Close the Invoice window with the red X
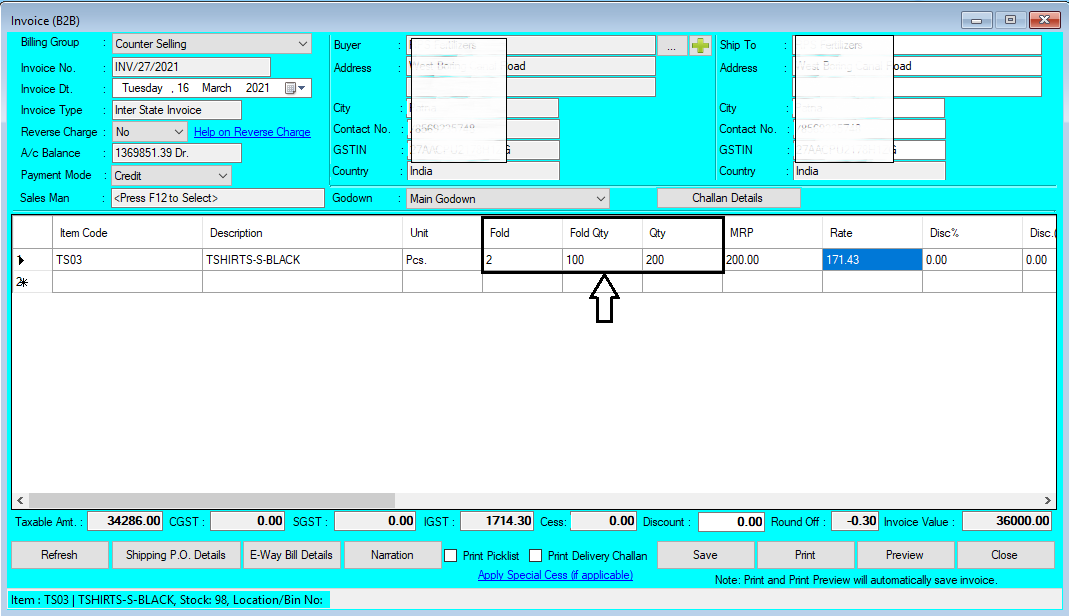 click(x=1044, y=19)
